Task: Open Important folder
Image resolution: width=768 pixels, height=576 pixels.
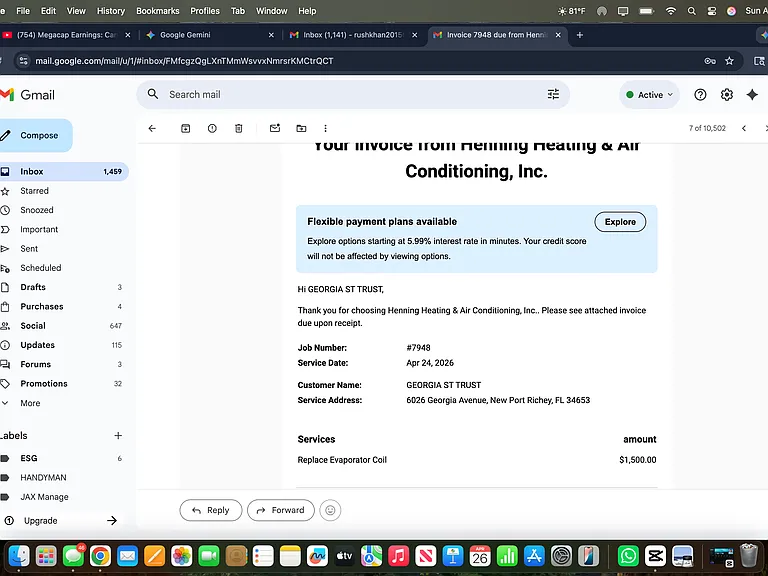Action: (x=63, y=229)
